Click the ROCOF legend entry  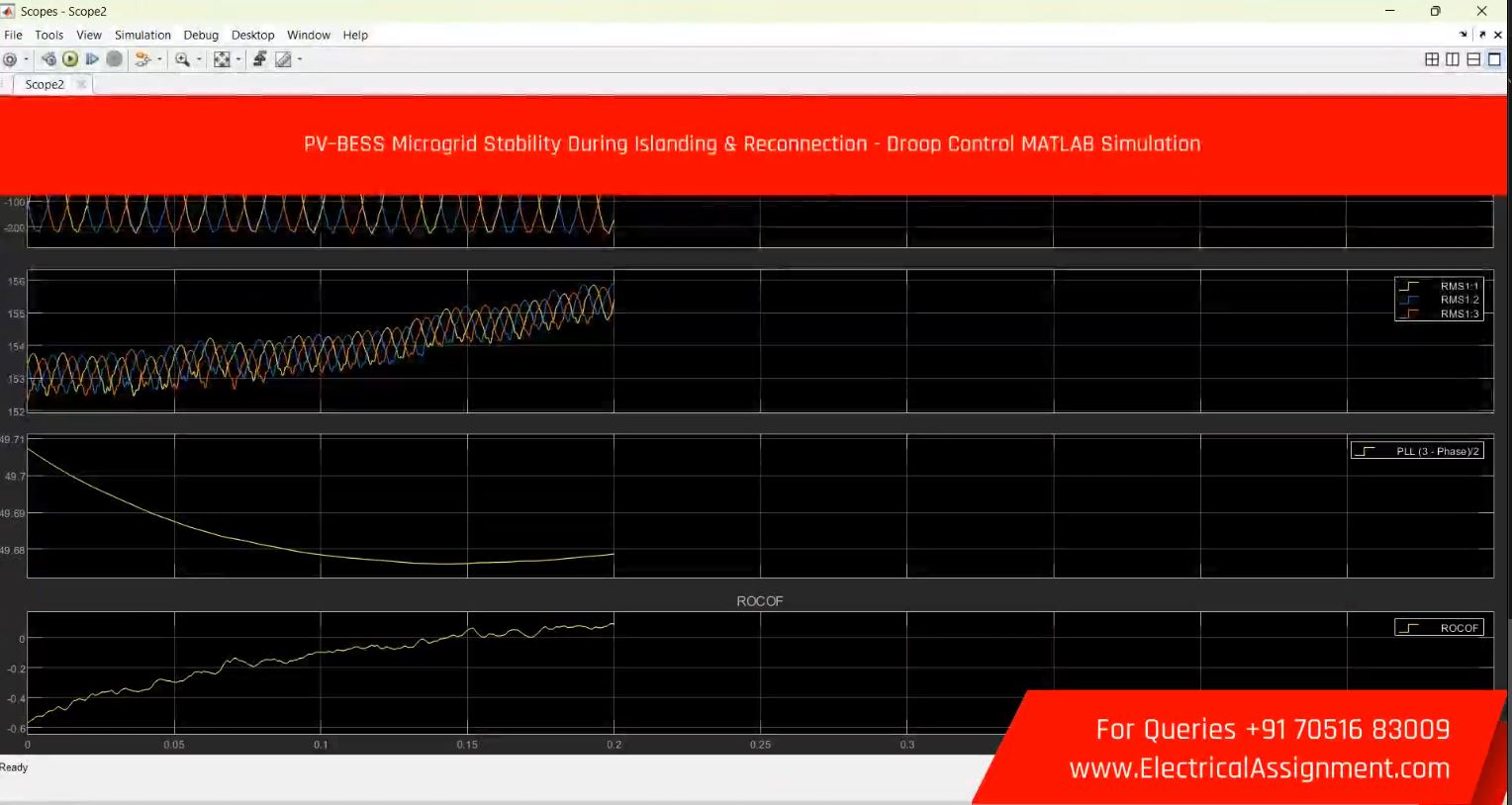tap(1440, 628)
